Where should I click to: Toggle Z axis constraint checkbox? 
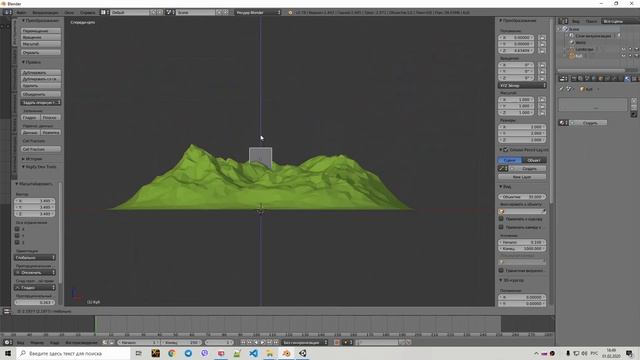[17, 242]
